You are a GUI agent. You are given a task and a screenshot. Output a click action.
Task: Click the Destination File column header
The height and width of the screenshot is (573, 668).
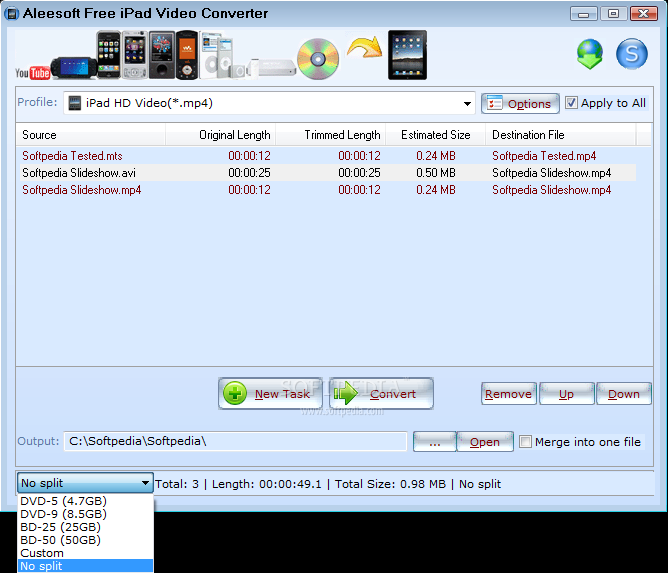point(561,135)
